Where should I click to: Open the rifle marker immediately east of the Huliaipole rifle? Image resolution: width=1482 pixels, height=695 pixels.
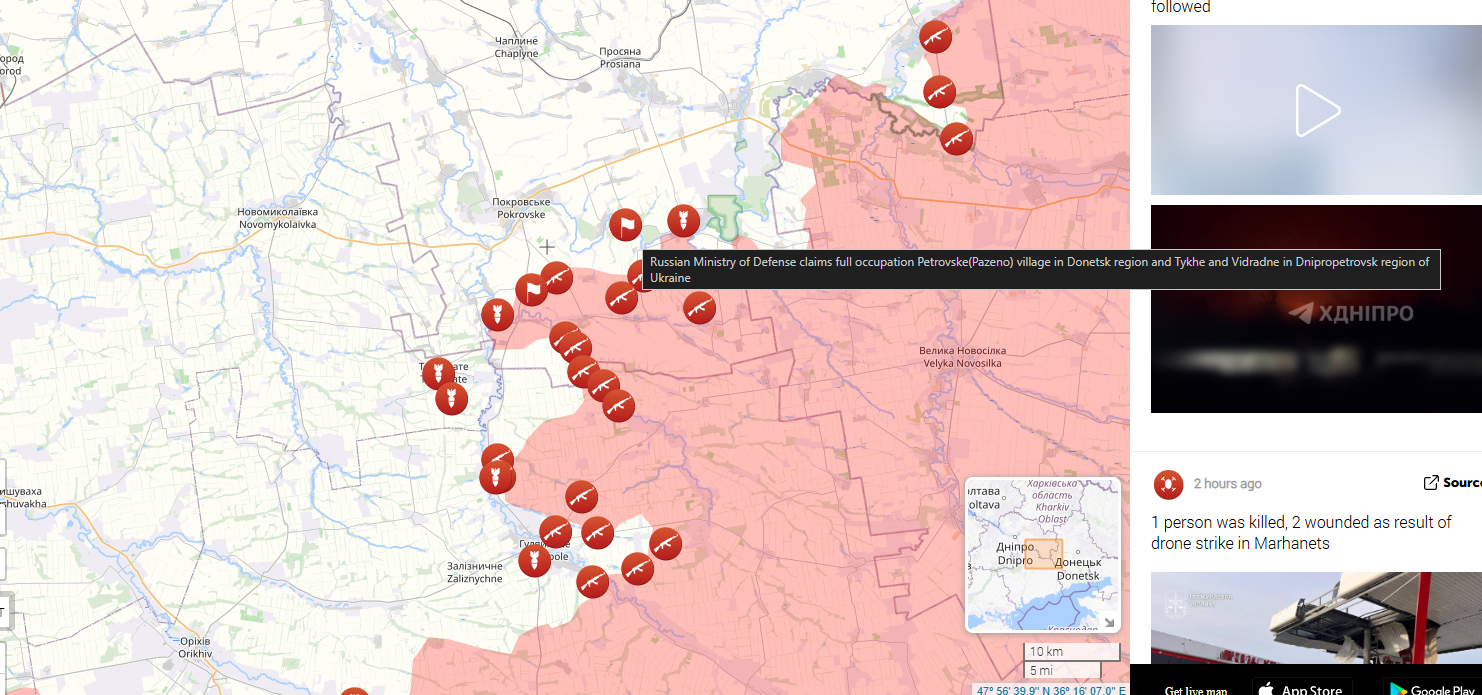[598, 533]
